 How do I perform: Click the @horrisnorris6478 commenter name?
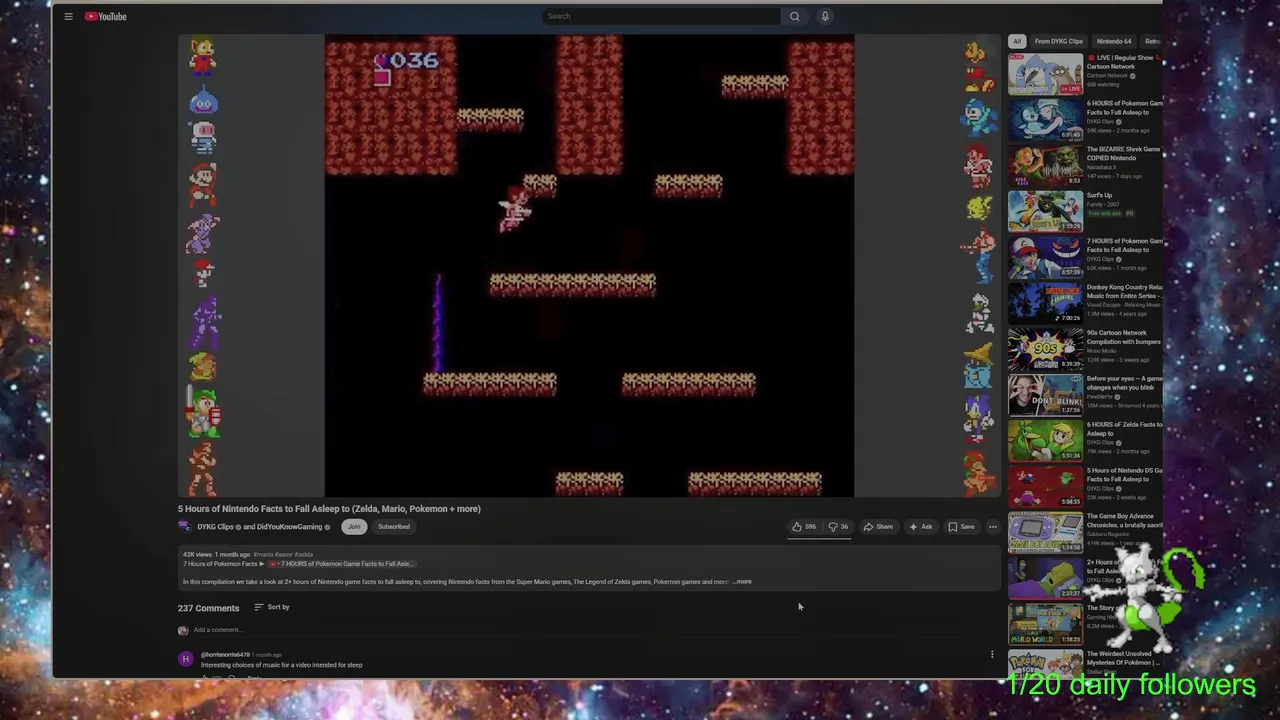click(x=225, y=655)
